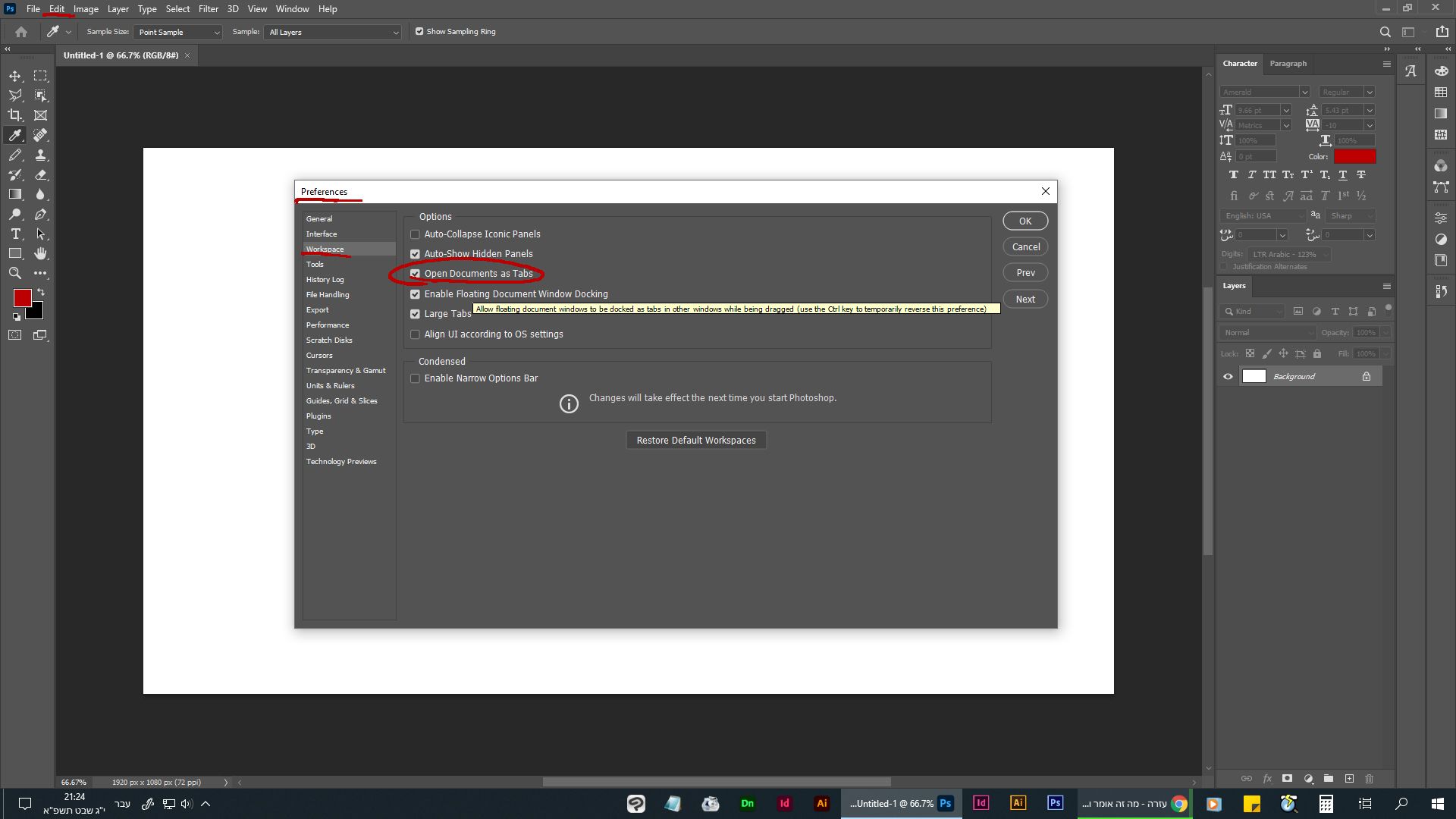Enable Auto-Collapse Iconic Panels checkbox
1456x819 pixels.
(415, 234)
